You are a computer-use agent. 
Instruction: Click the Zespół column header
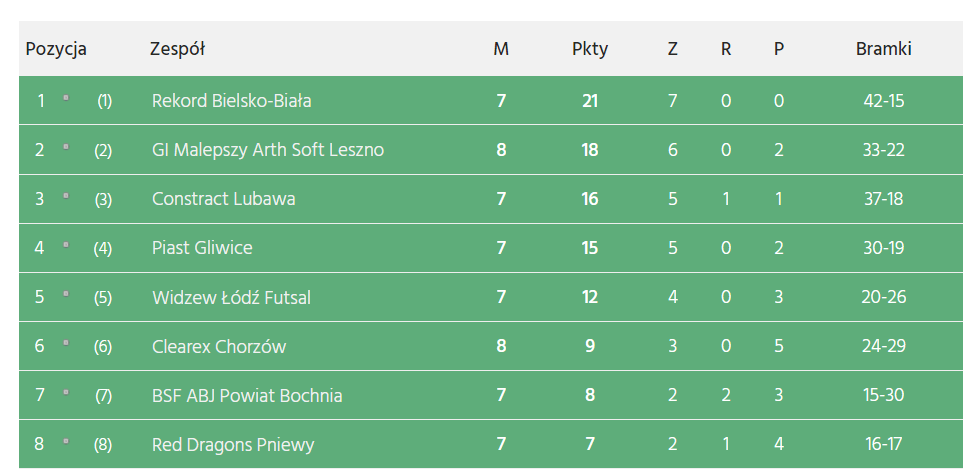tap(177, 49)
